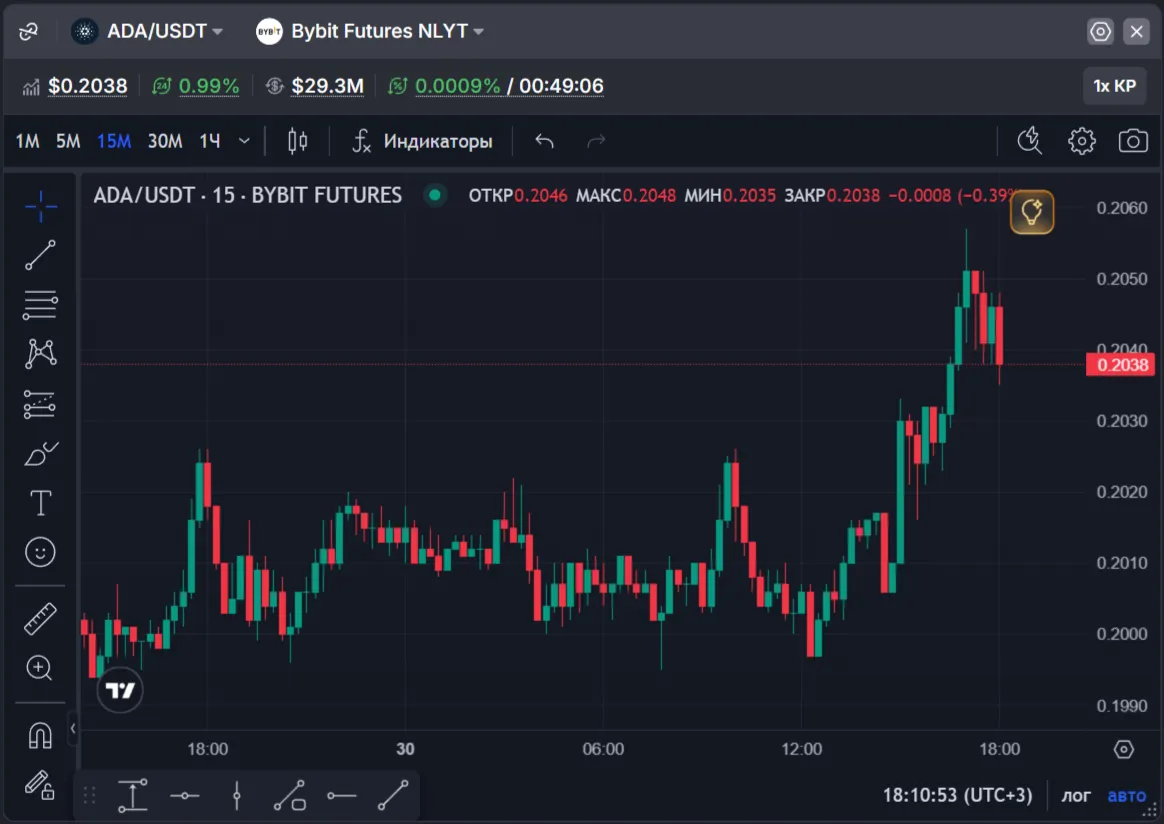
Task: Toggle lock all drawings
Action: (x=40, y=785)
